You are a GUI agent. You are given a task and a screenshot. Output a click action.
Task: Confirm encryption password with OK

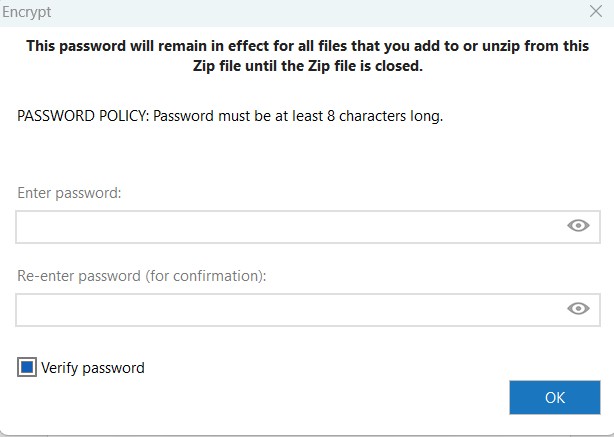click(x=554, y=397)
